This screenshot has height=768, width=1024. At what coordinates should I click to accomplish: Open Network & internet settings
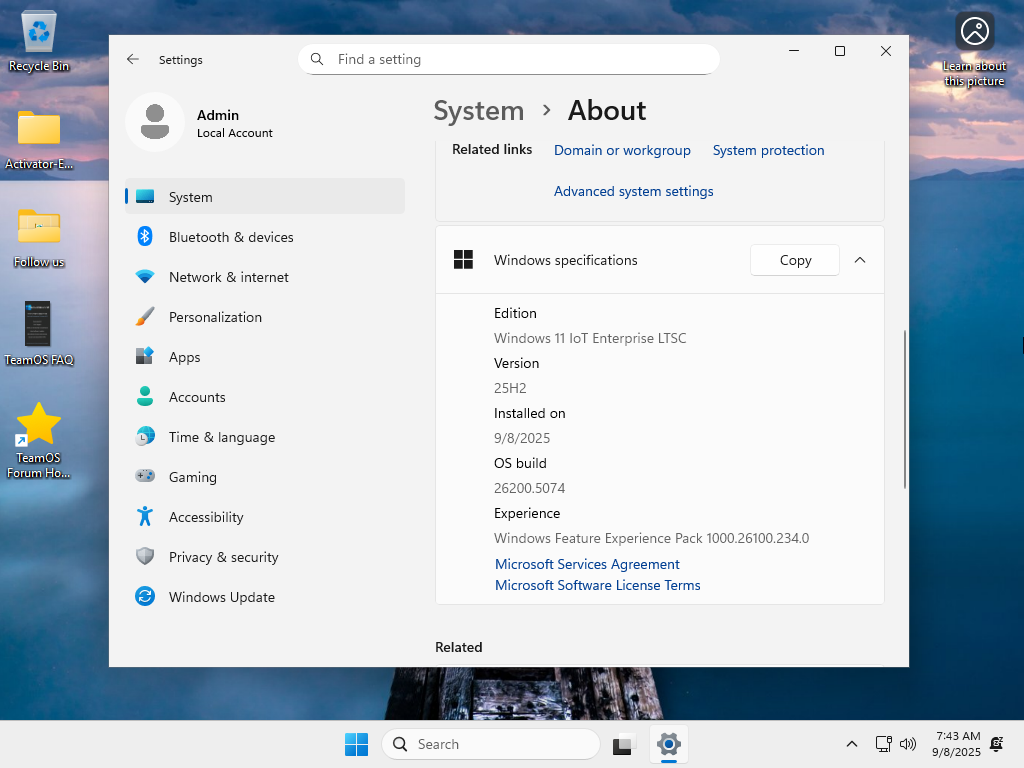click(265, 277)
